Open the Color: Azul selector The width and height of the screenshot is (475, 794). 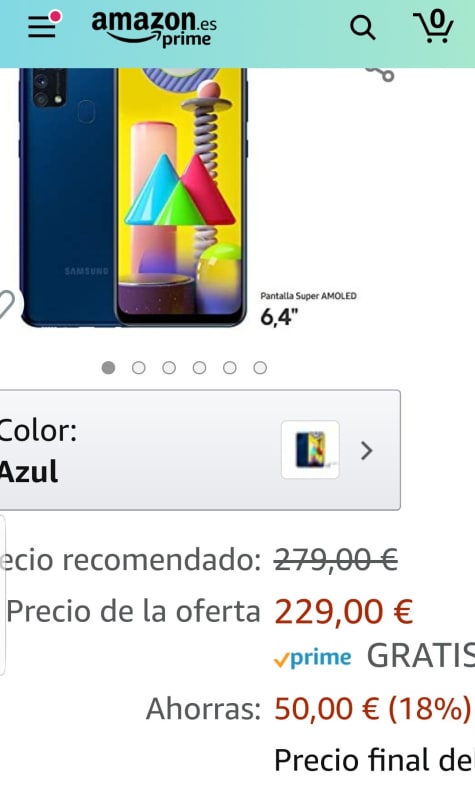200,450
